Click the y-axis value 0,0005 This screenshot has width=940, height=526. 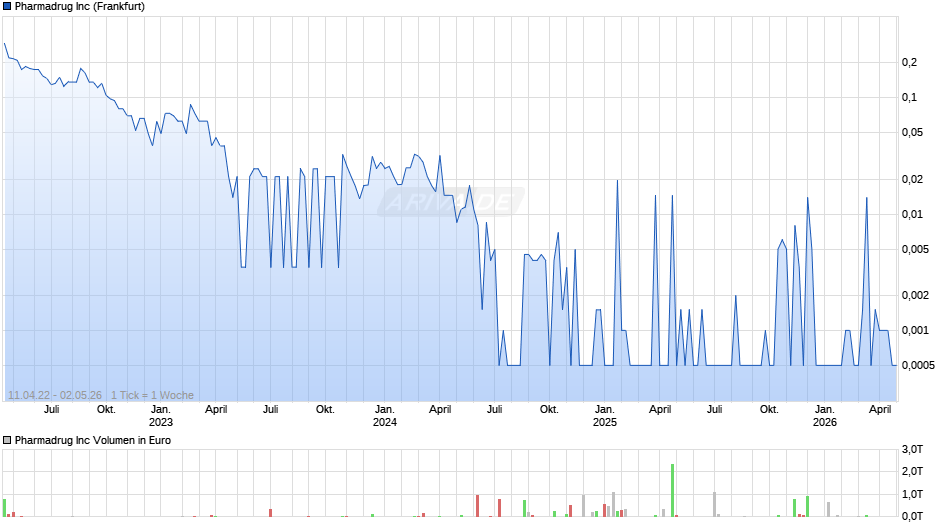click(918, 365)
